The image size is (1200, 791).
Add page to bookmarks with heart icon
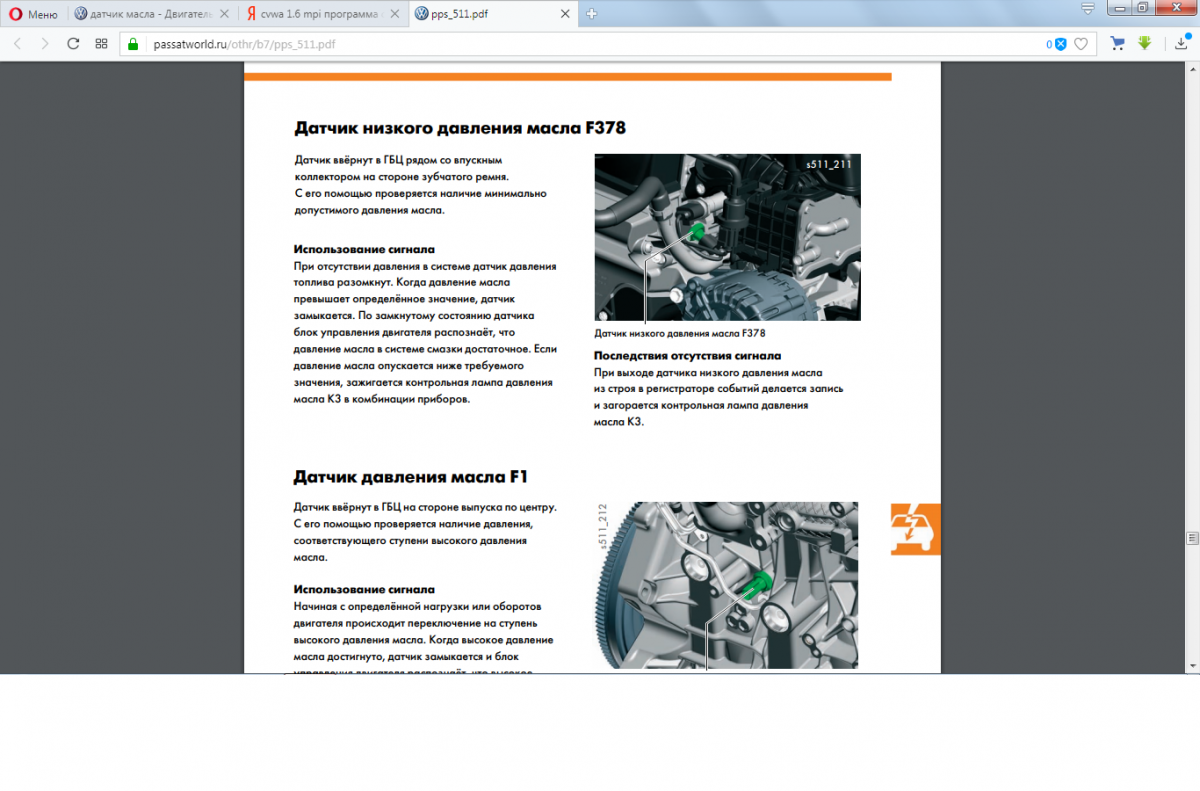click(x=1081, y=44)
